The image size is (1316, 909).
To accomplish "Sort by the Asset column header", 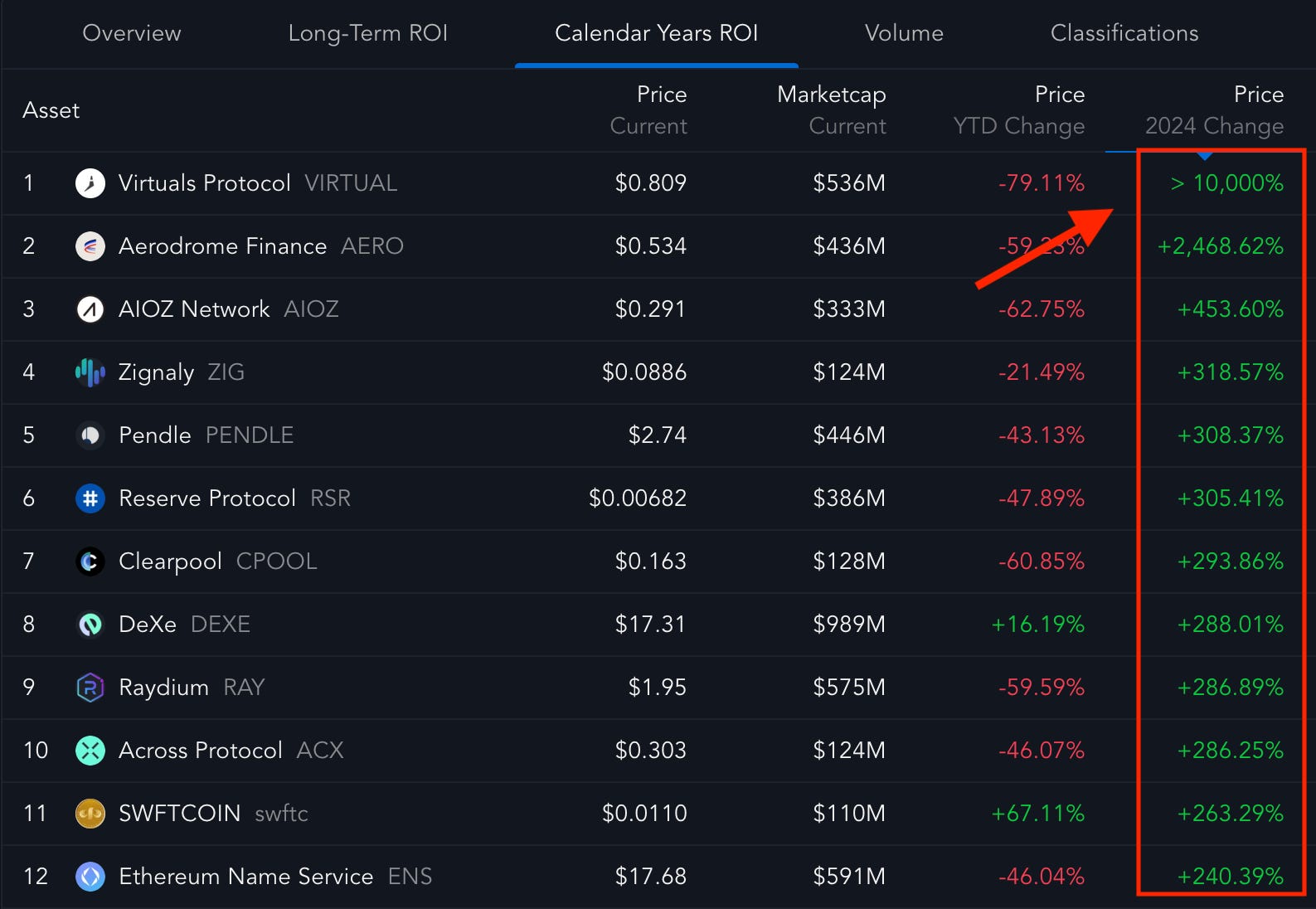I will 51,110.
